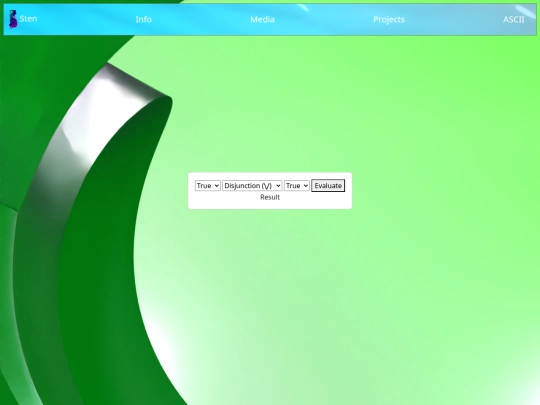Screen dimensions: 540x405
Task: Click the Evaluate button
Action: point(328,186)
